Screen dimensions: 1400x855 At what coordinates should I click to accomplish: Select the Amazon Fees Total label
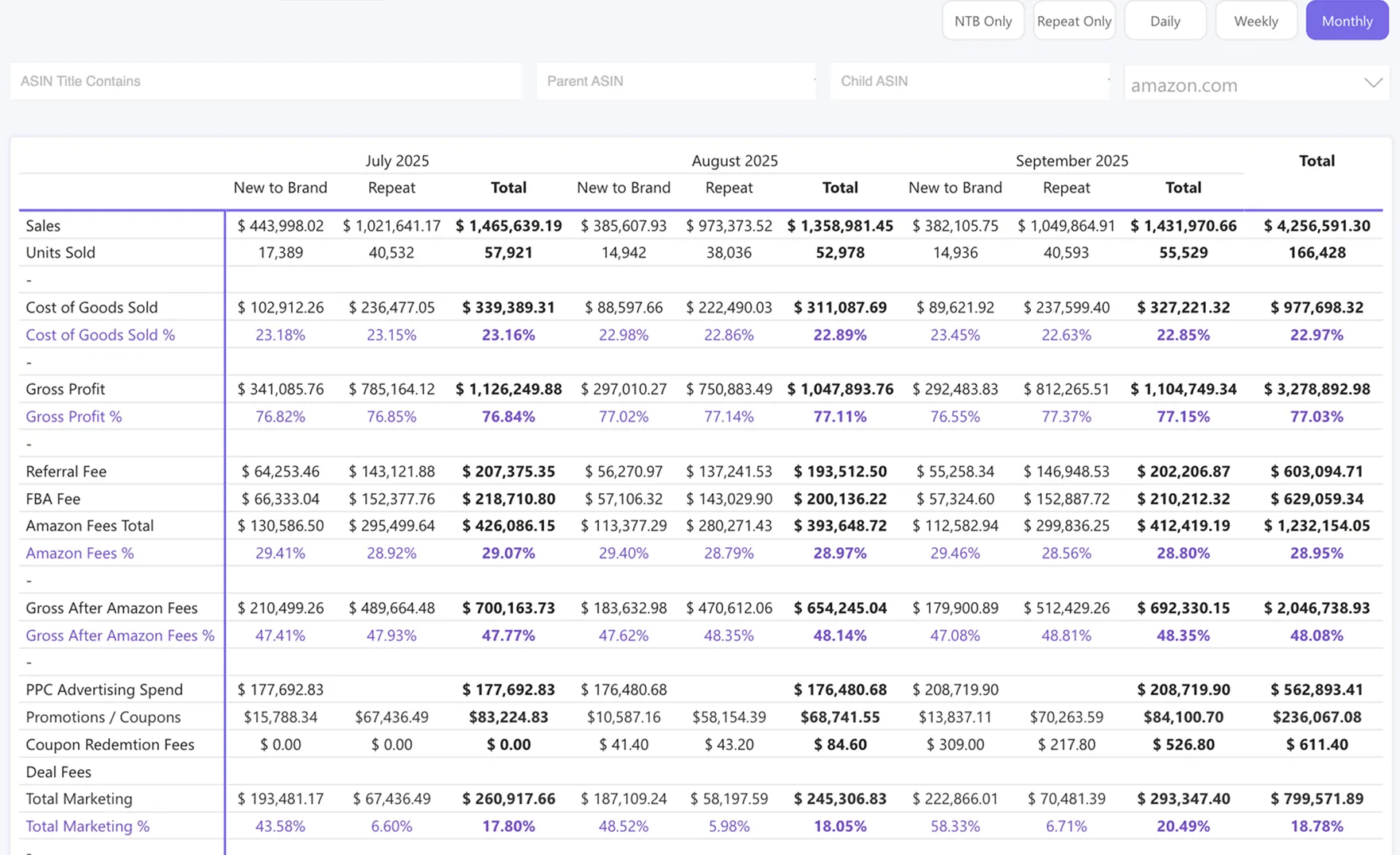pos(90,526)
